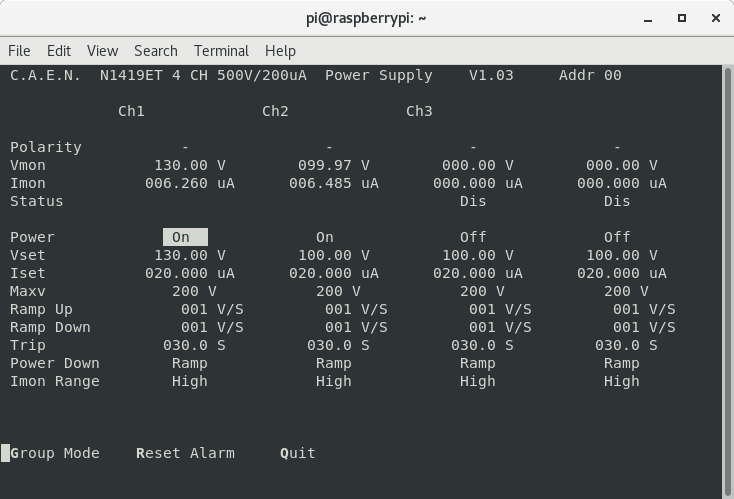The height and width of the screenshot is (499, 734).
Task: Select the Ch2 Imon Range High setting
Action: point(334,381)
